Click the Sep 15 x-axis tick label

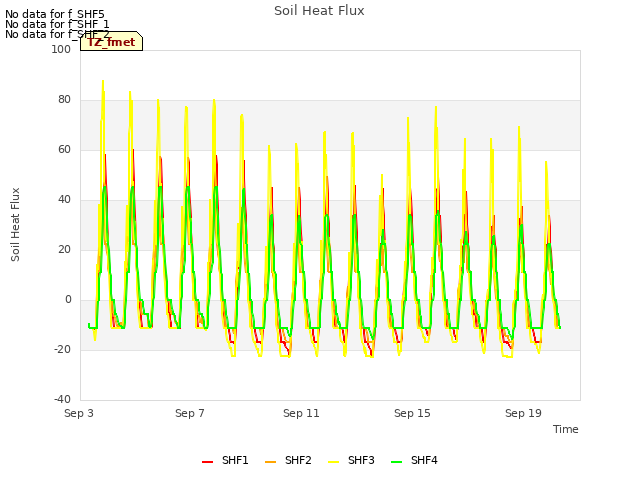pyautogui.click(x=412, y=413)
